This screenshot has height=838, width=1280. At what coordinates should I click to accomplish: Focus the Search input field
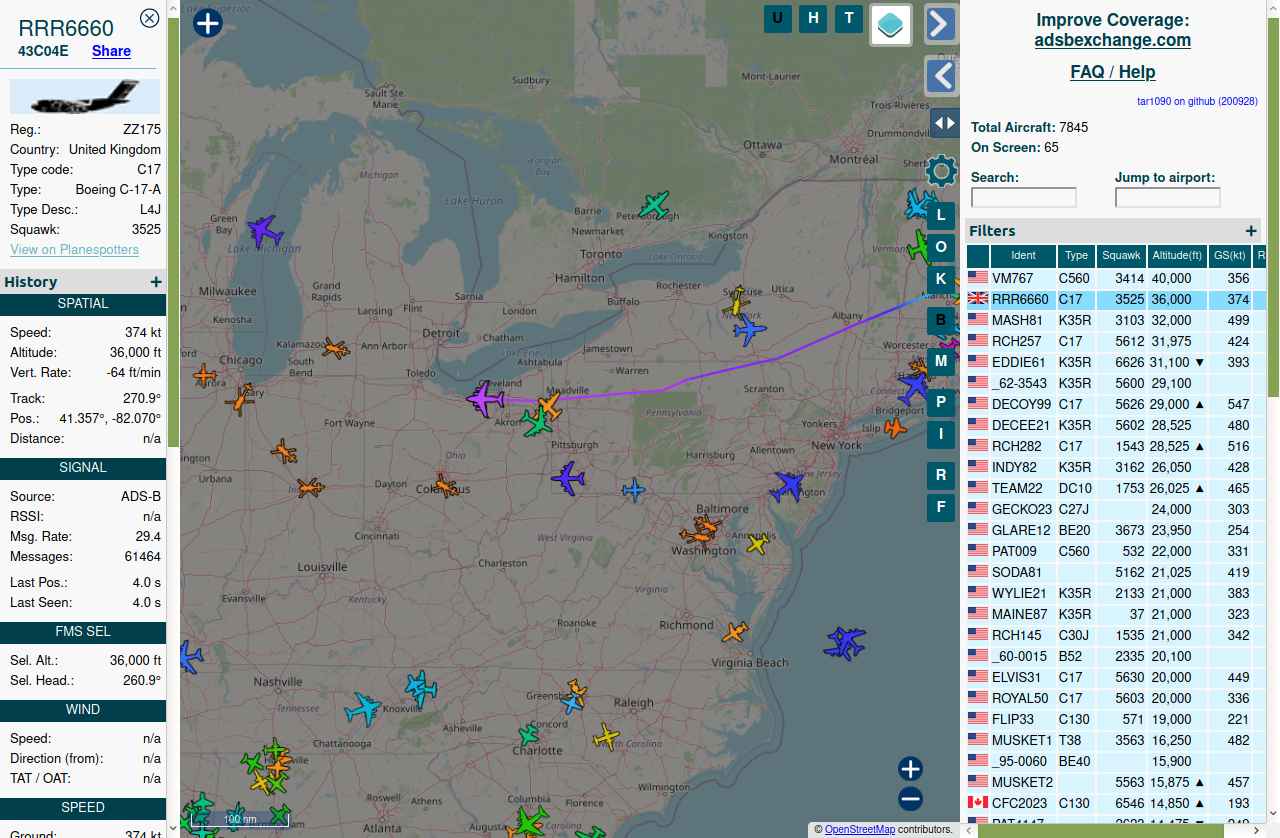point(1024,197)
